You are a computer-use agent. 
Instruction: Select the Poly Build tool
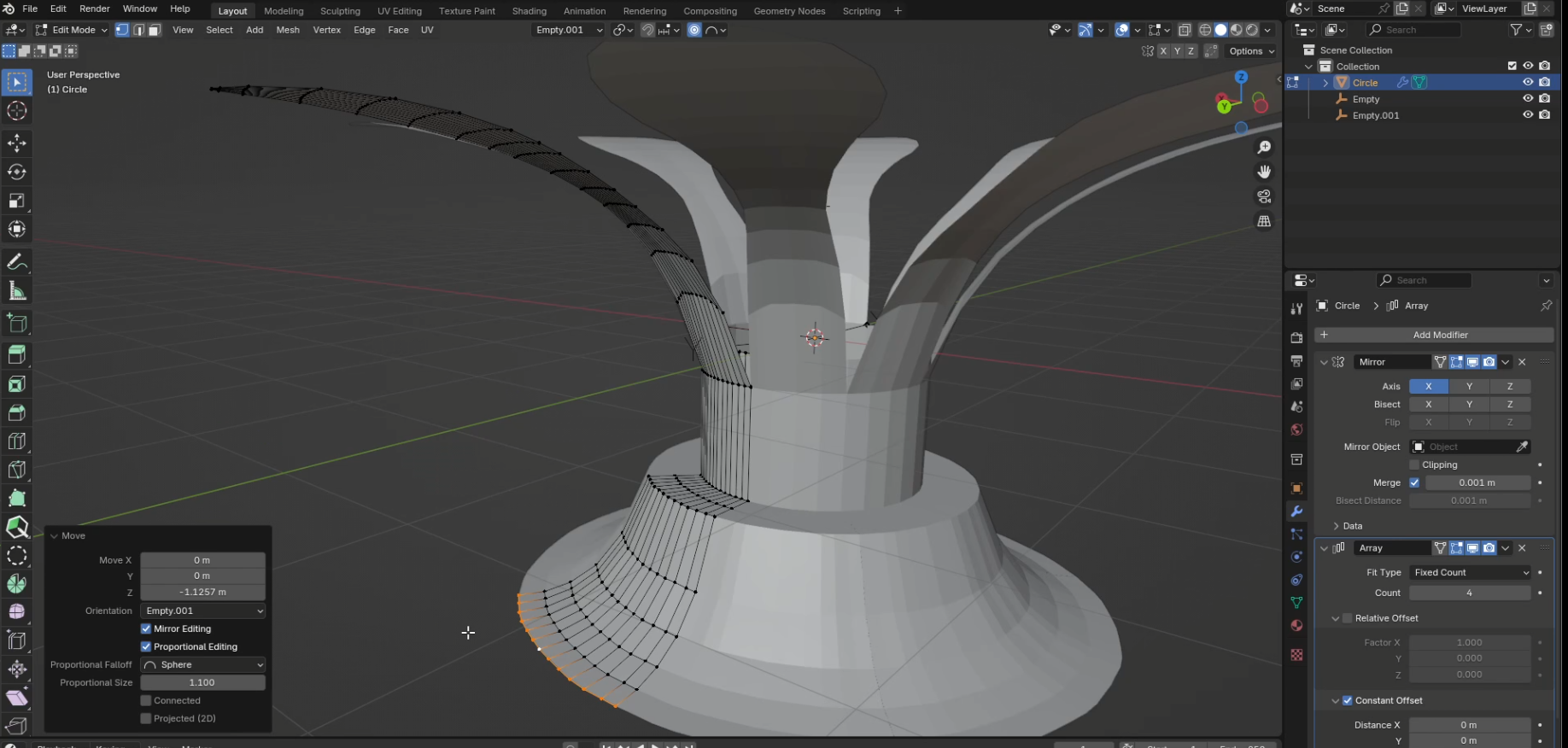(17, 498)
